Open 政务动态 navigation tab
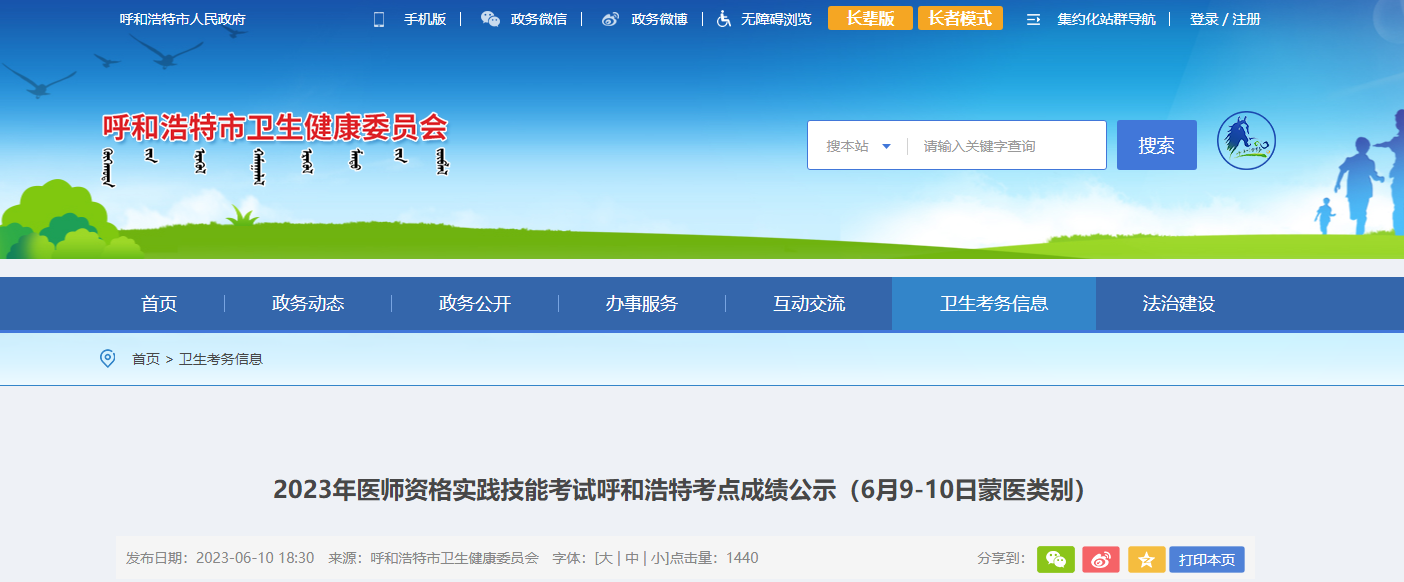Image resolution: width=1404 pixels, height=582 pixels. pos(308,304)
